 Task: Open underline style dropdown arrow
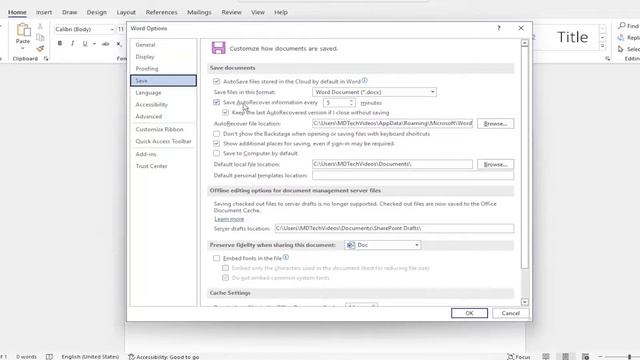[x=94, y=44]
